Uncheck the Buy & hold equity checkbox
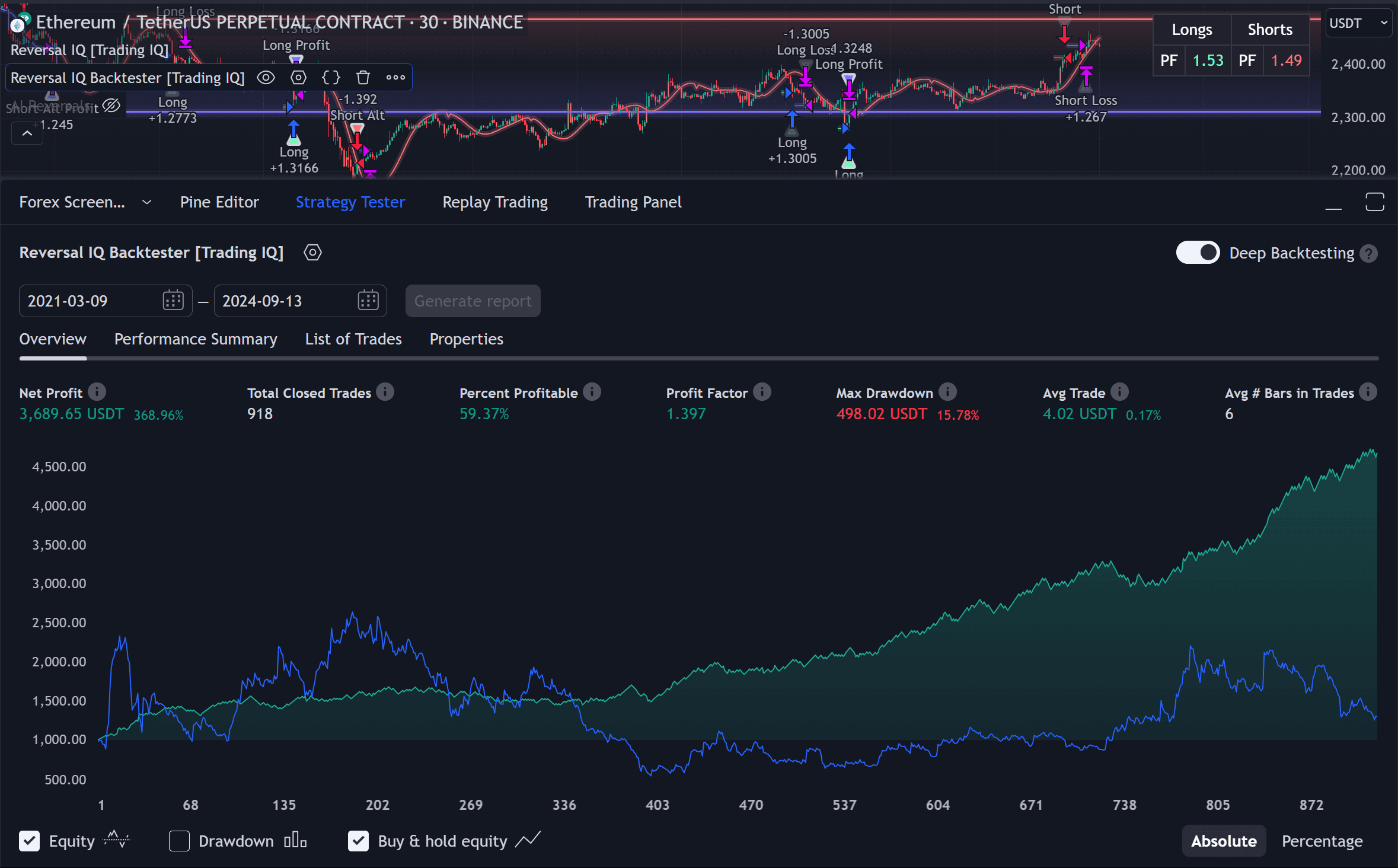This screenshot has width=1398, height=868. (358, 841)
